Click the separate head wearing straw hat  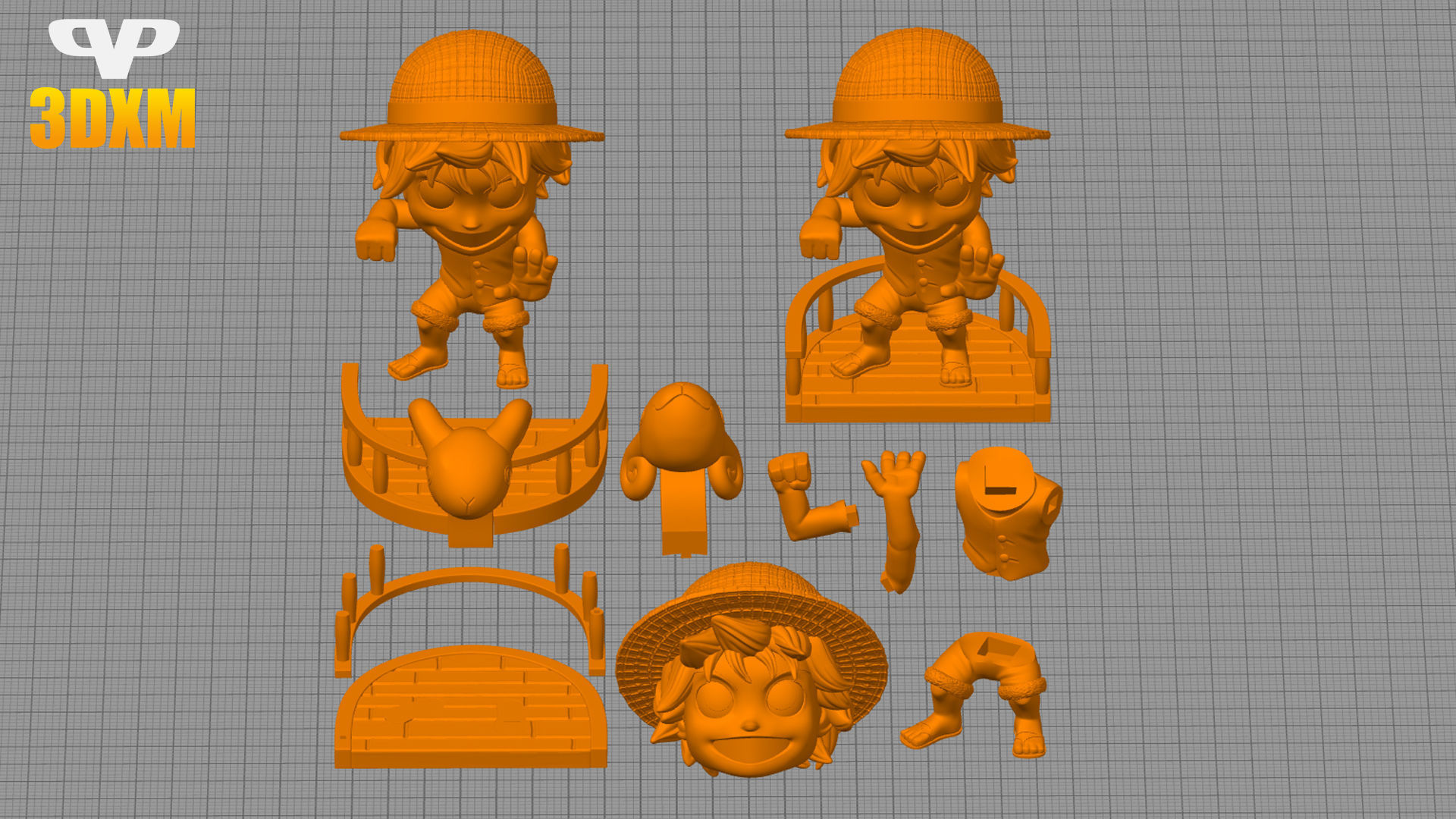tap(751, 671)
